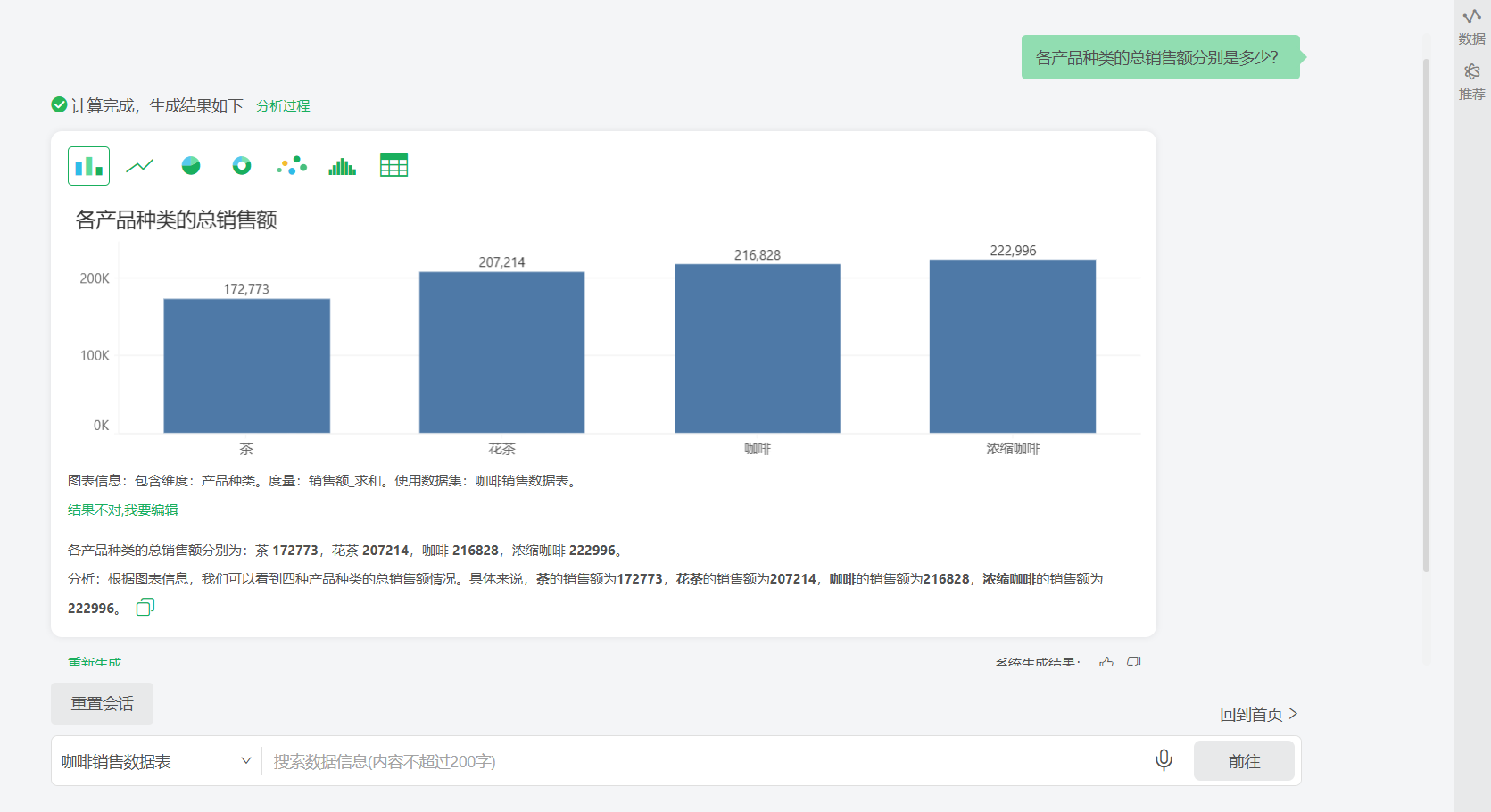
Task: Select the bar chart type icon
Action: pyautogui.click(x=88, y=166)
